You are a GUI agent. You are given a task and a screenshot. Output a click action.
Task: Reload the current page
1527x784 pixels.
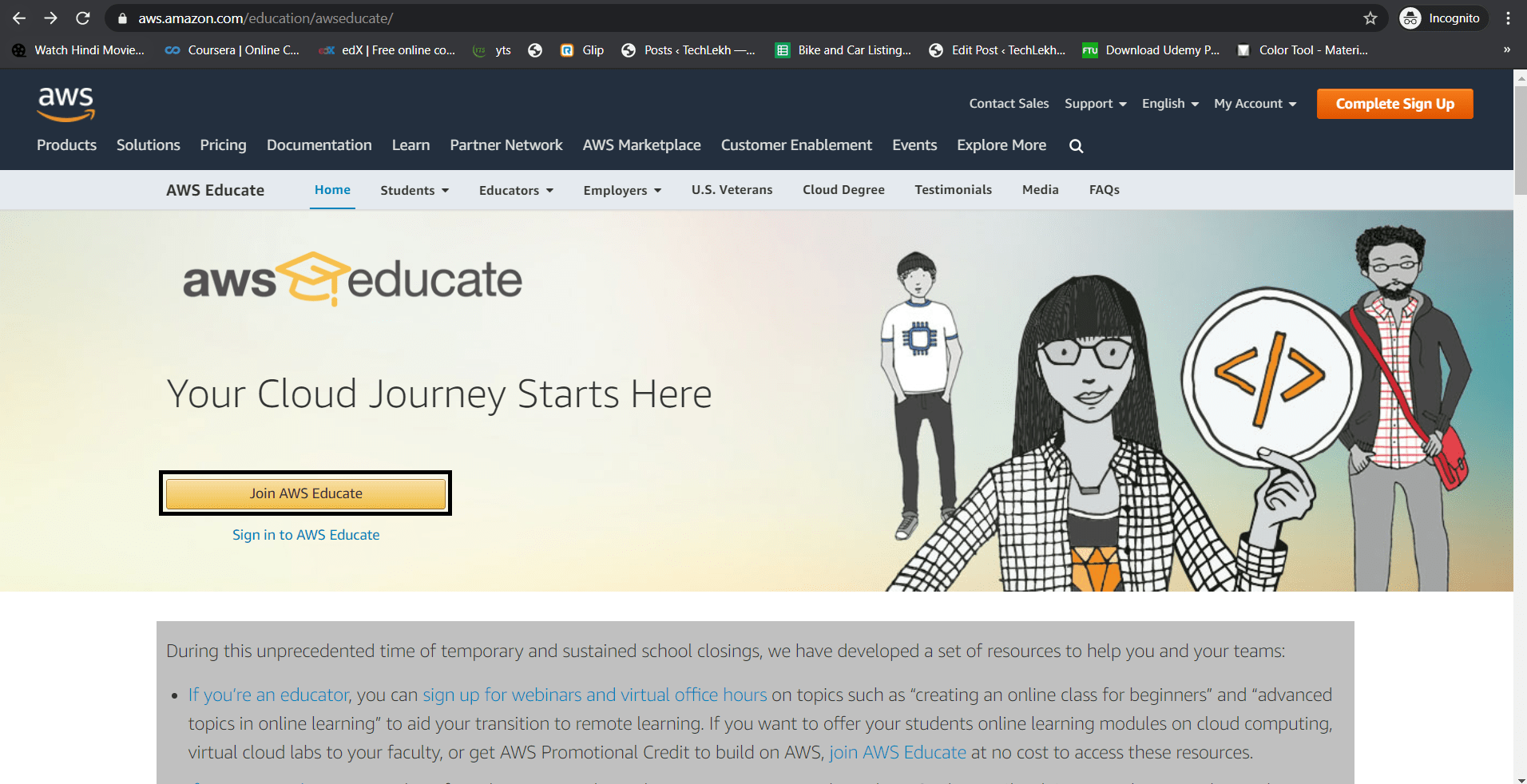[82, 18]
